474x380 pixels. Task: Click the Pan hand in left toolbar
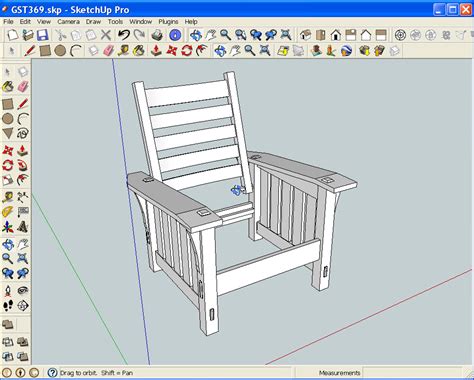click(23, 244)
